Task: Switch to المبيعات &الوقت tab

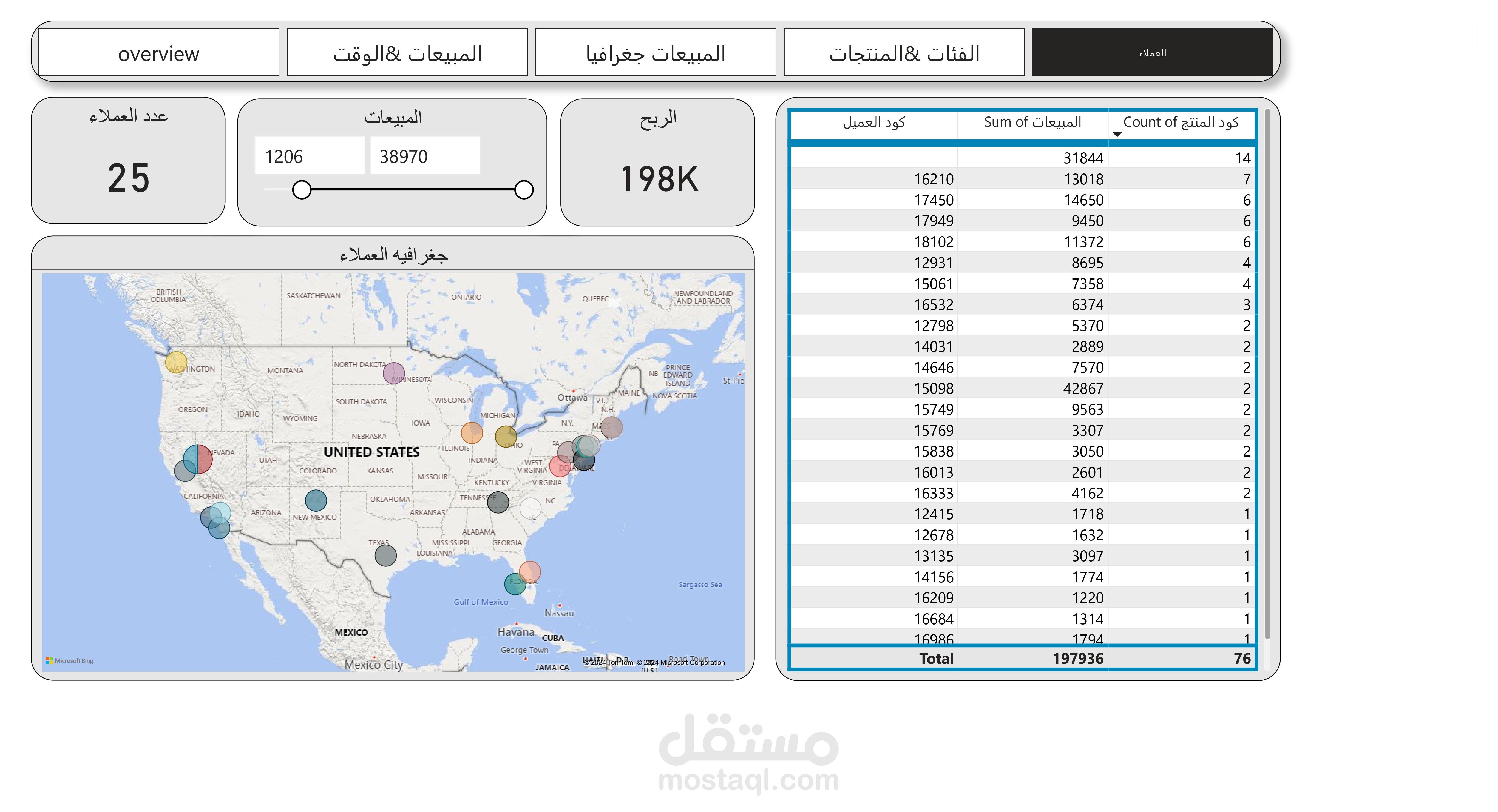Action: tap(407, 53)
